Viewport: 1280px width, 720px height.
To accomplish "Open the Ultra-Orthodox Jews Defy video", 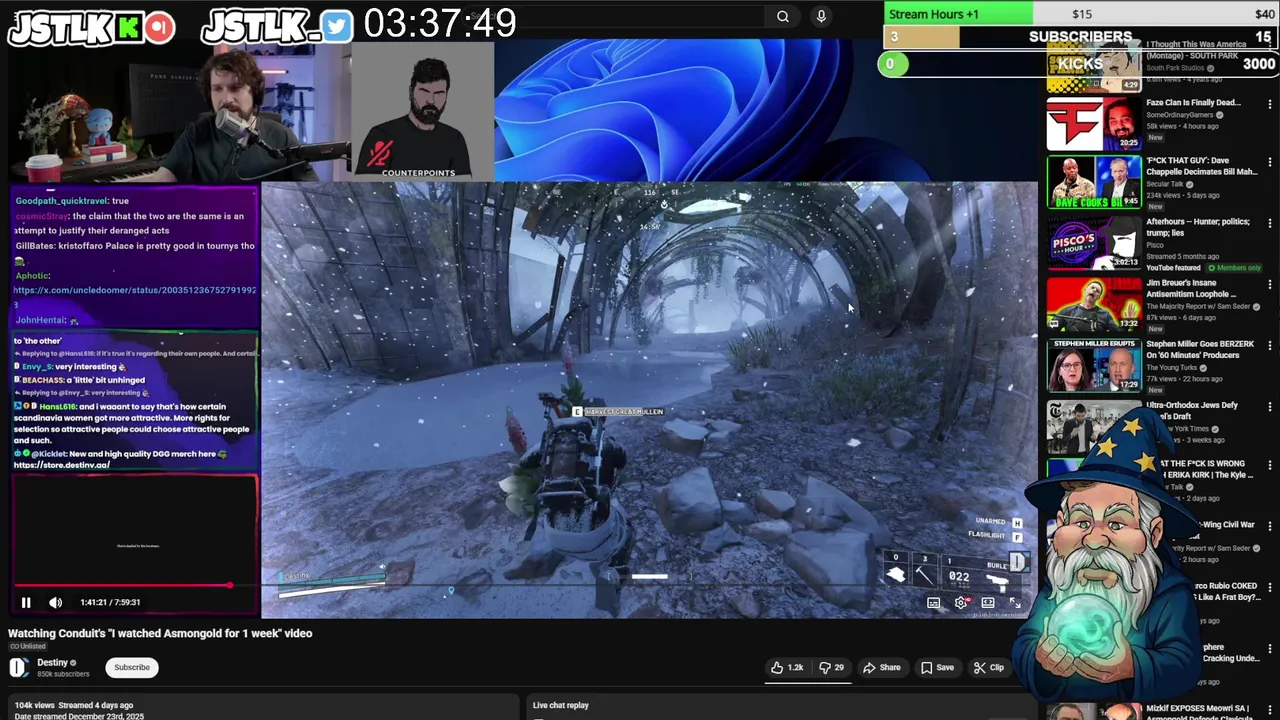I will click(1192, 410).
